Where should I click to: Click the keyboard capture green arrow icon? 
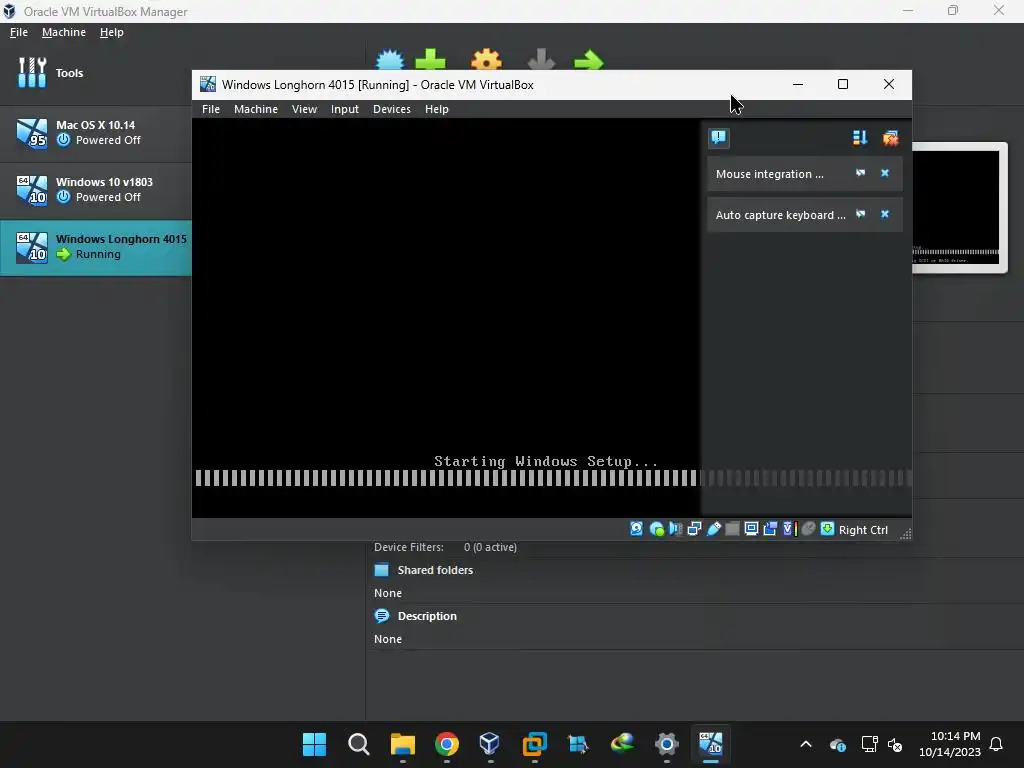click(827, 529)
